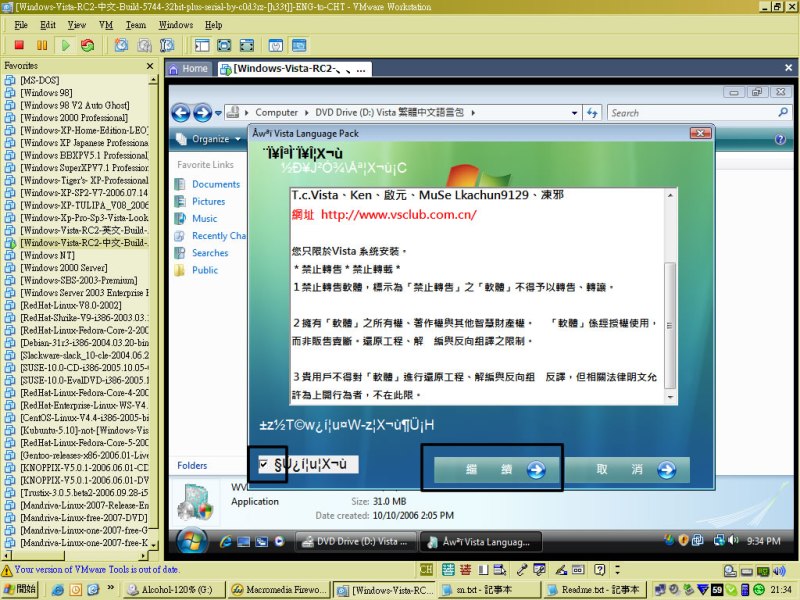The width and height of the screenshot is (800, 600).
Task: Click the VMware Tools warning icon in status bar
Action: (7, 570)
